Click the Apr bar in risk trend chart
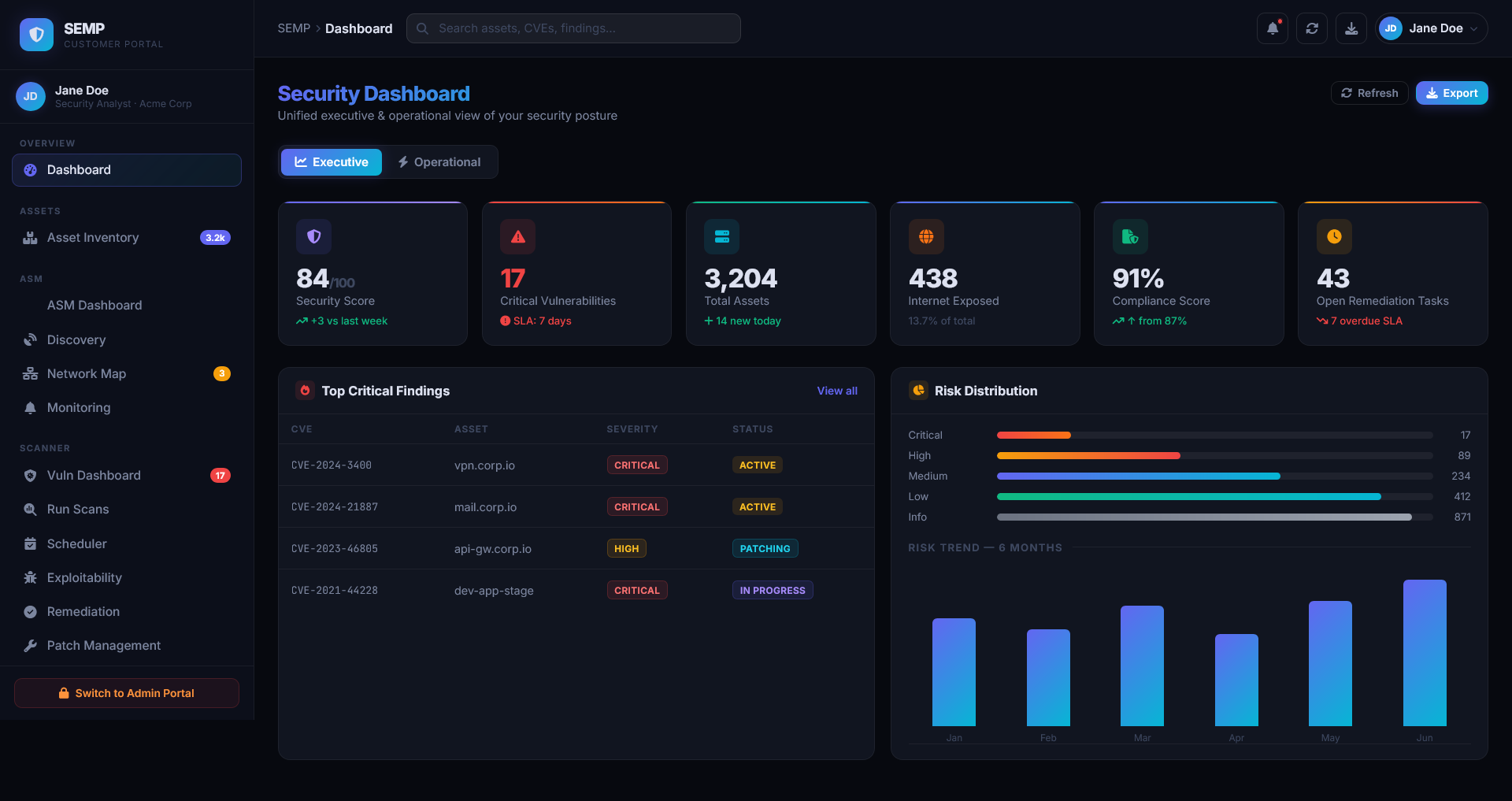Image resolution: width=1512 pixels, height=801 pixels. (1236, 680)
